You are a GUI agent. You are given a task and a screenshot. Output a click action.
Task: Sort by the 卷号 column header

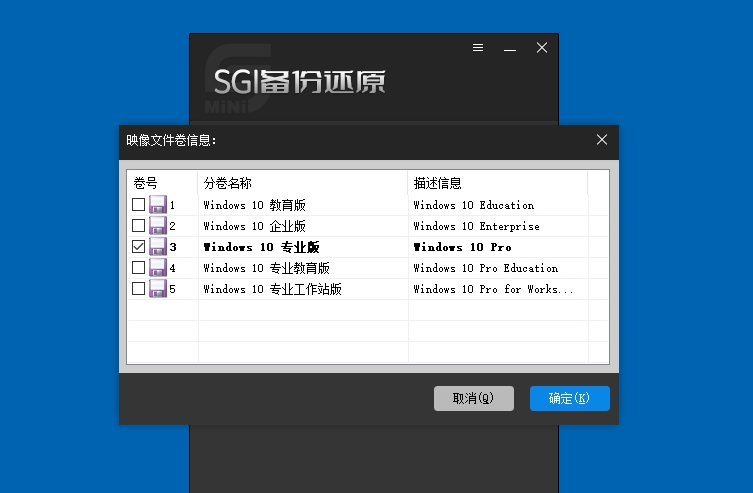click(162, 183)
